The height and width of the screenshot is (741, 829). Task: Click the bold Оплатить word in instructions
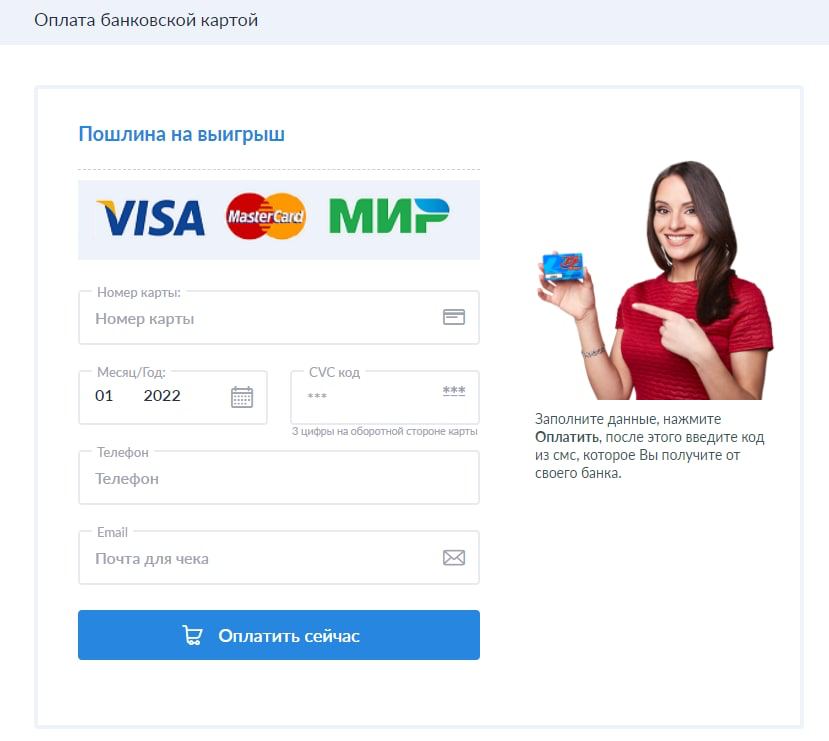[x=568, y=437]
